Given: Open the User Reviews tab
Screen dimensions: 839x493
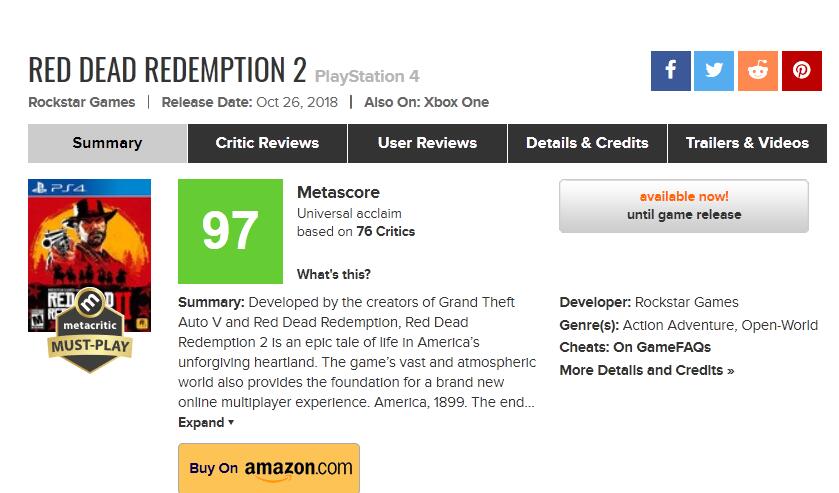Looking at the screenshot, I should (427, 143).
